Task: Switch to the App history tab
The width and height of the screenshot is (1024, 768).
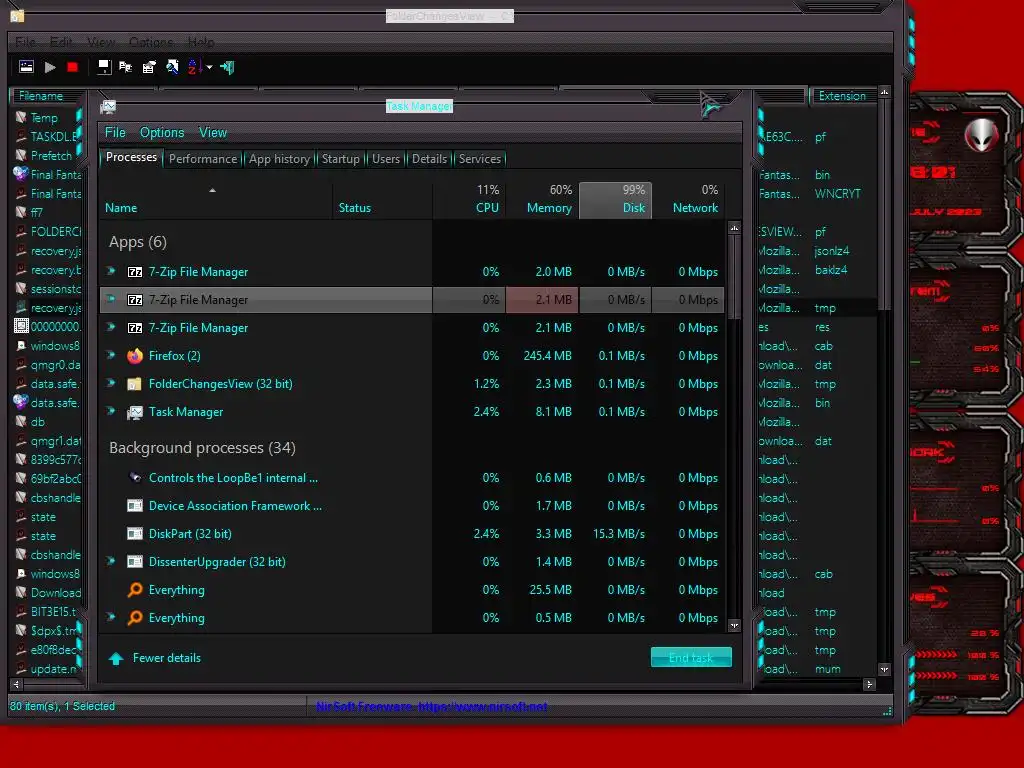Action: 280,159
